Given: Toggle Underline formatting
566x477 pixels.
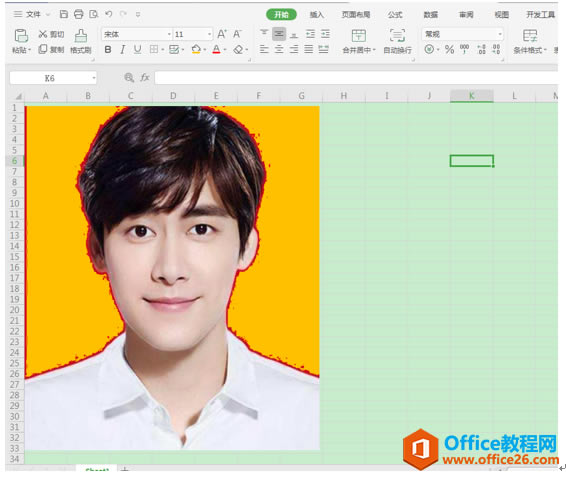Looking at the screenshot, I should click(138, 49).
